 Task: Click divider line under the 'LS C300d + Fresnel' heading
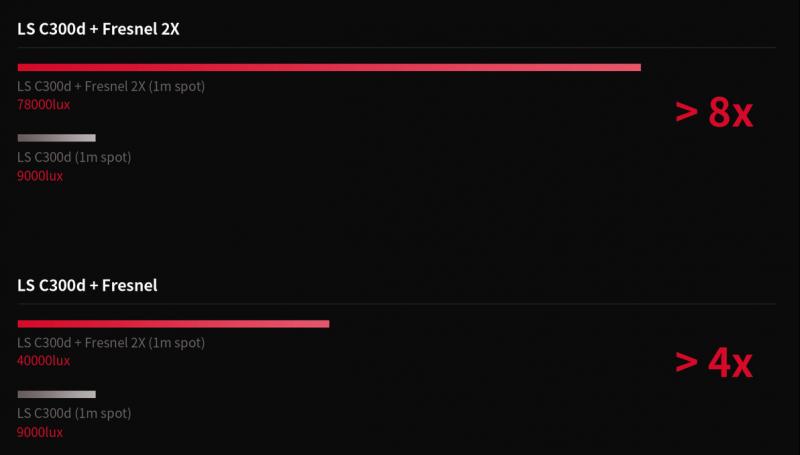point(396,304)
